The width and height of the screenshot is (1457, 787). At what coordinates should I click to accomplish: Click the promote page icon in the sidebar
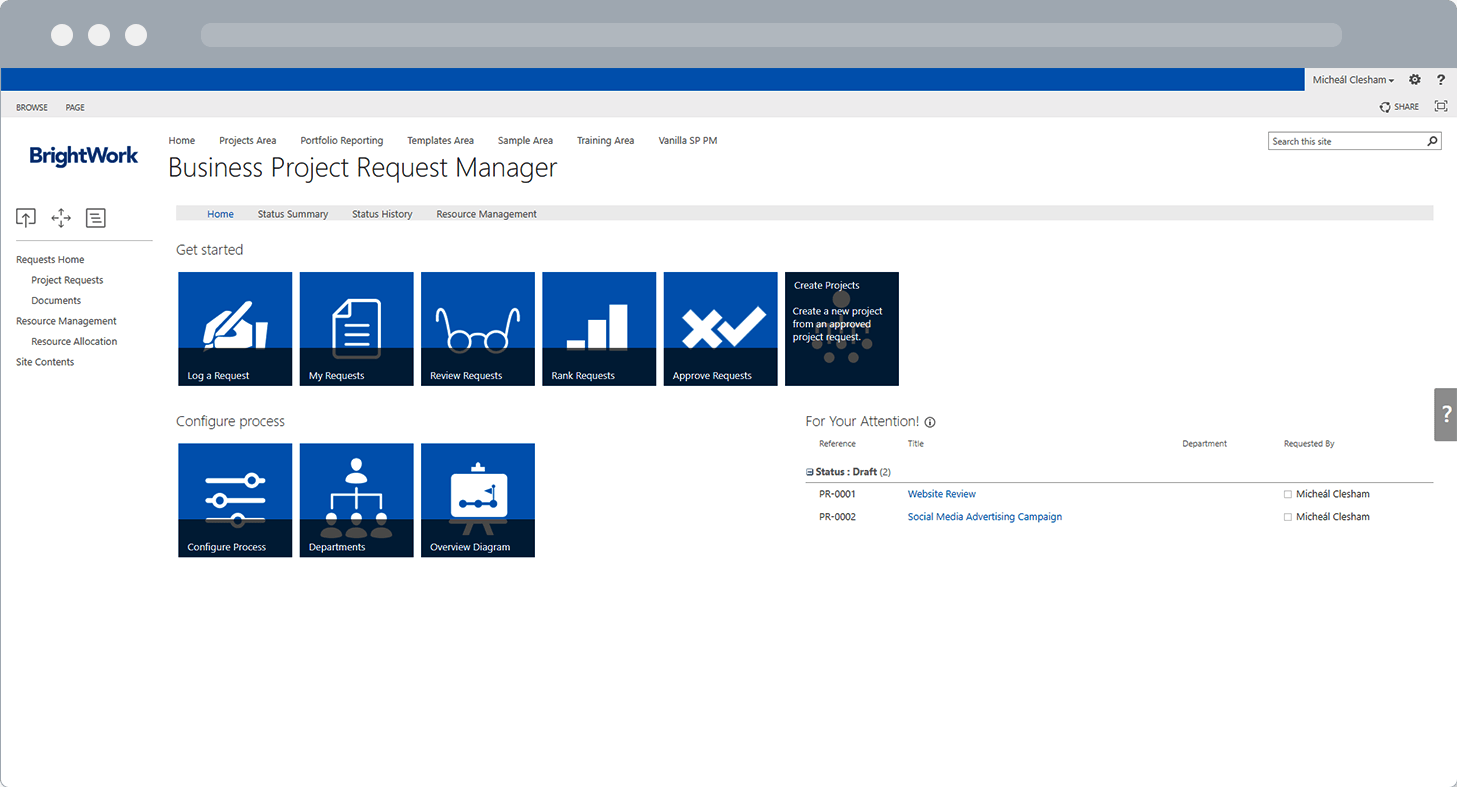(26, 217)
